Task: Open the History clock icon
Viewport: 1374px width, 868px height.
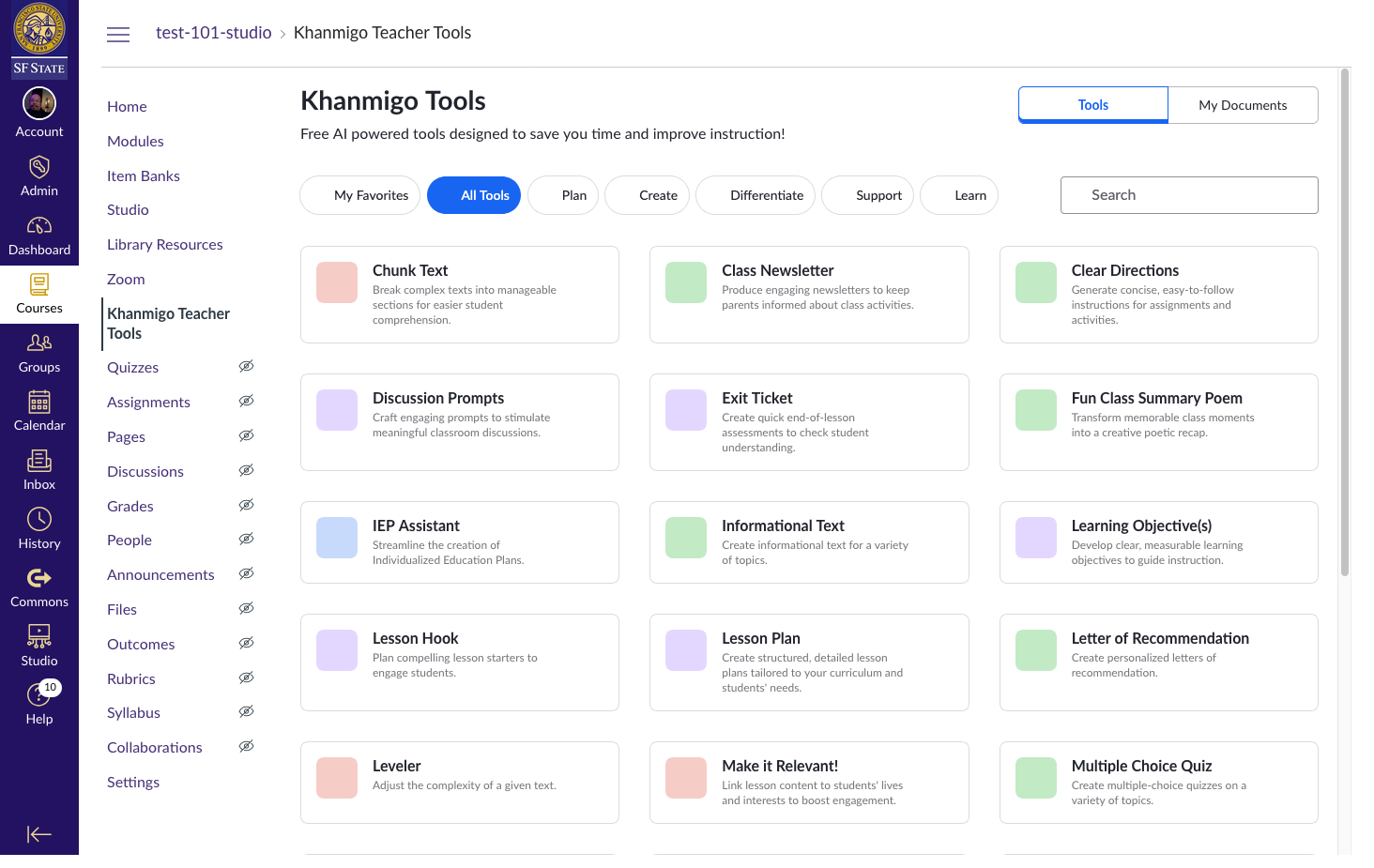Action: pyautogui.click(x=39, y=519)
